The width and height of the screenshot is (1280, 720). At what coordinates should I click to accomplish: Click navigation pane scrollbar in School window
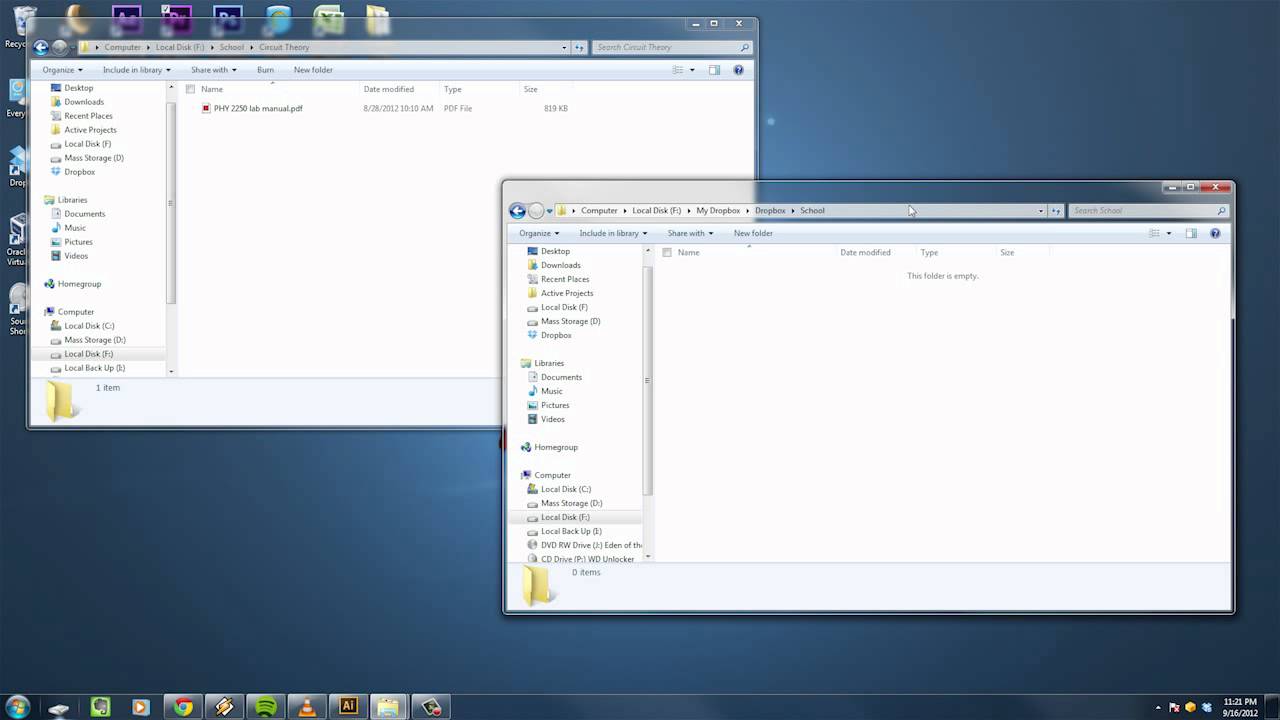click(x=648, y=380)
